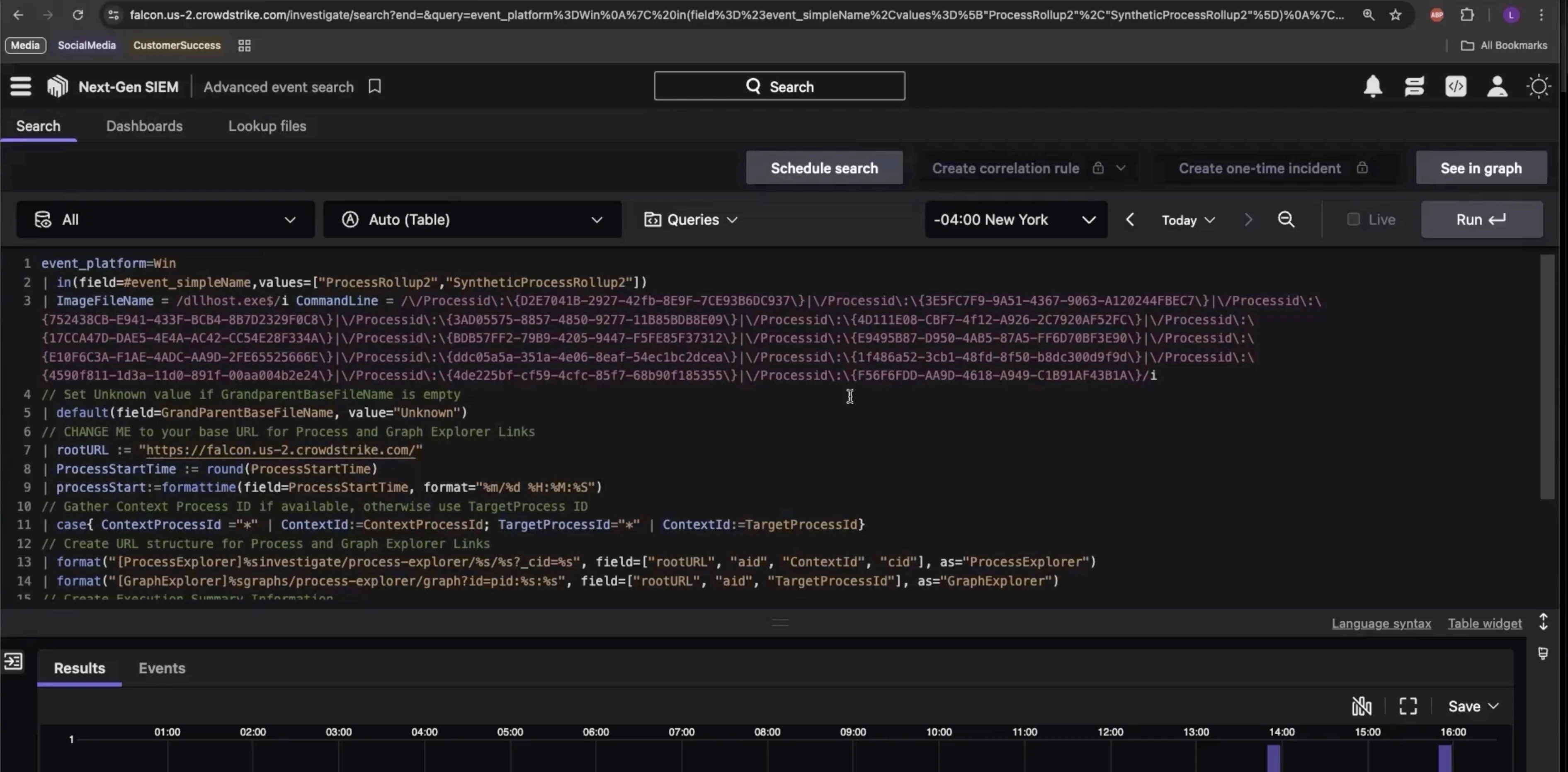The height and width of the screenshot is (772, 1568).
Task: Click the browser address bar
Action: [736, 15]
